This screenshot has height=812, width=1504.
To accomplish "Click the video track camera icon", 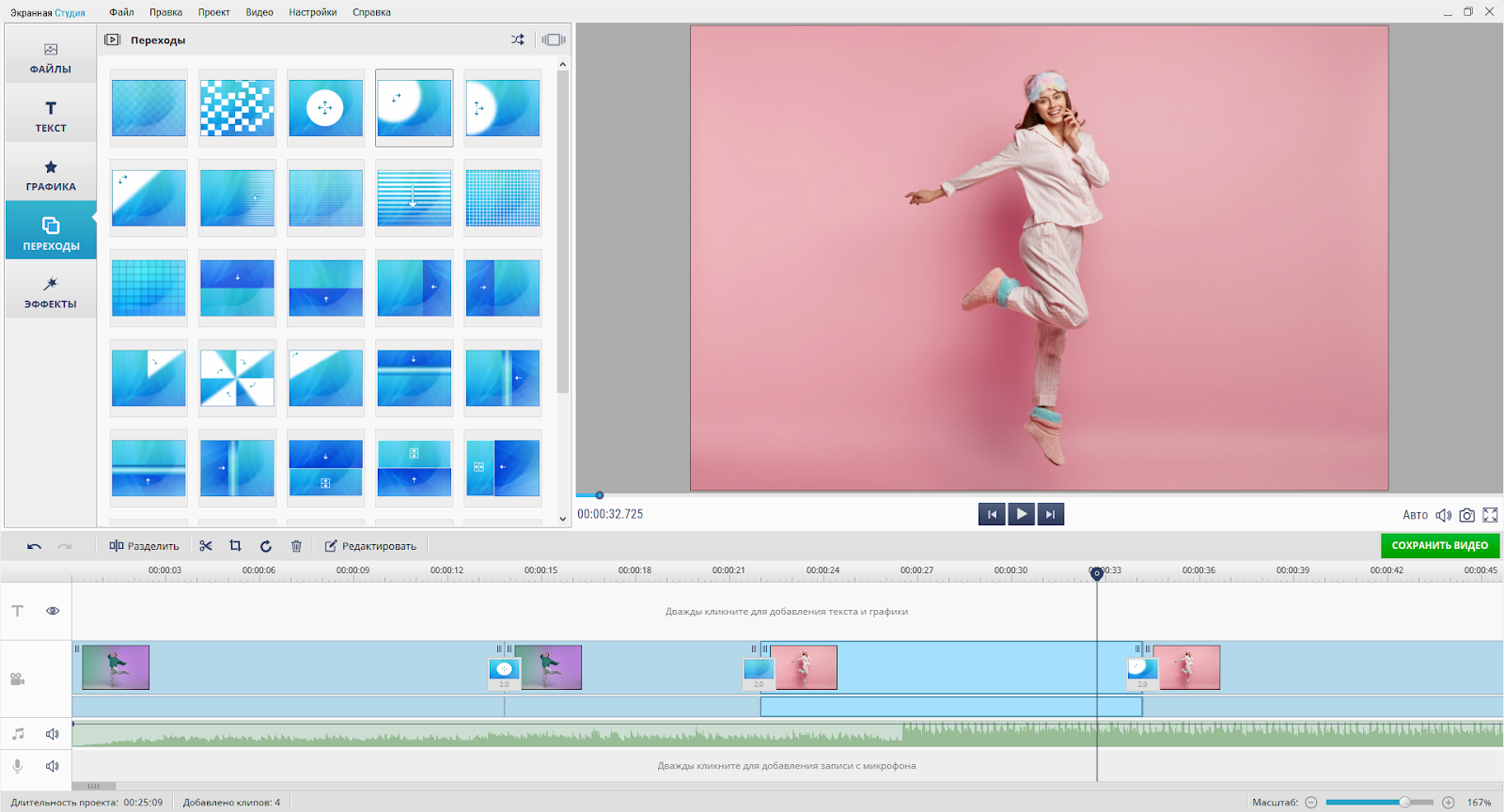I will tap(17, 679).
